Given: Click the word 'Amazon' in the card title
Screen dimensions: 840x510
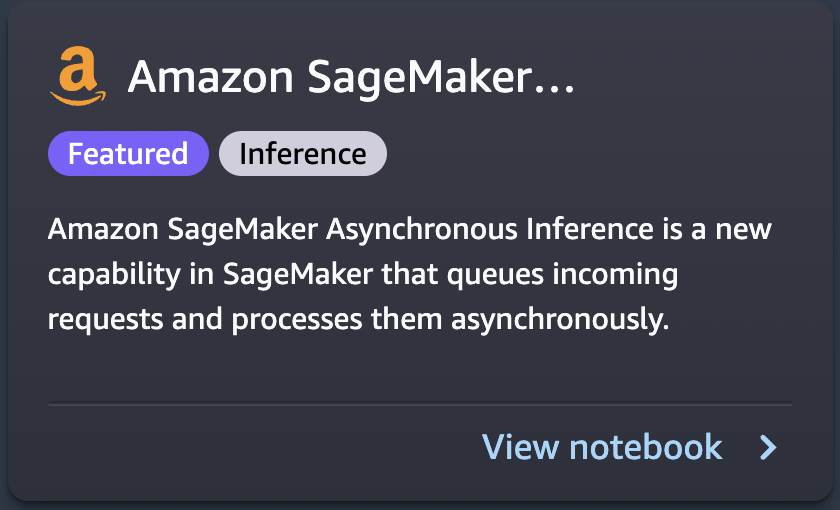Looking at the screenshot, I should (x=211, y=77).
